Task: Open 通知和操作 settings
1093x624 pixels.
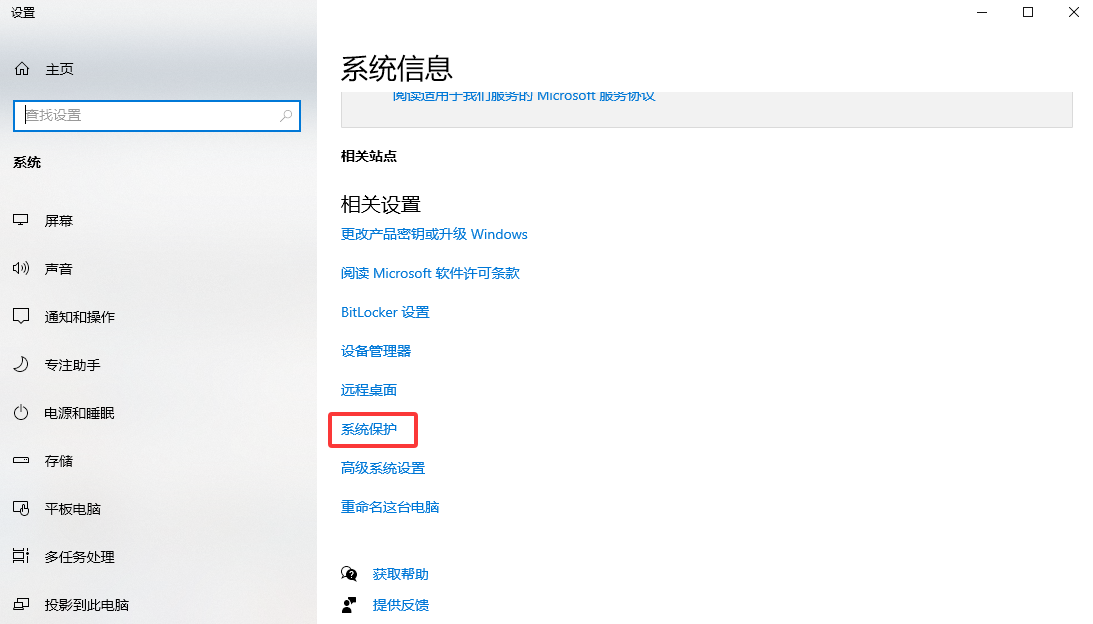Action: [79, 317]
